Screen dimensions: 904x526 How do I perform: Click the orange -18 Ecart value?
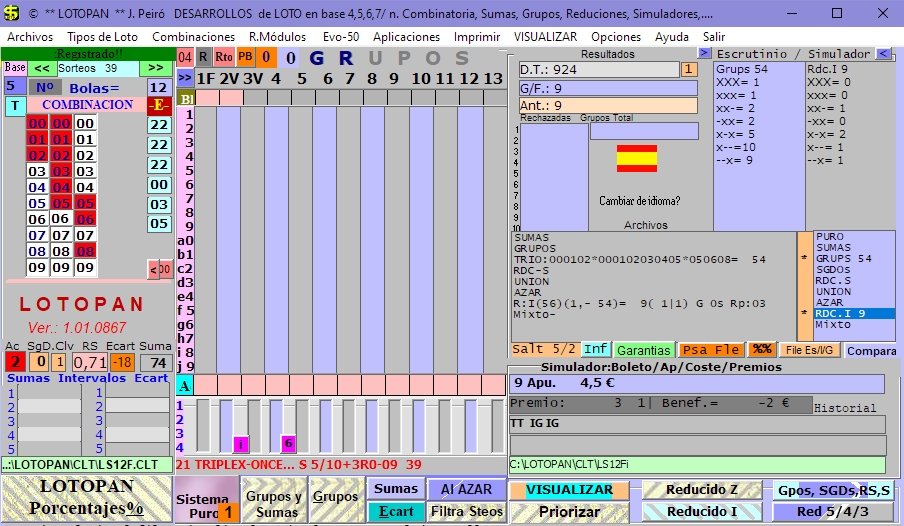tap(122, 362)
